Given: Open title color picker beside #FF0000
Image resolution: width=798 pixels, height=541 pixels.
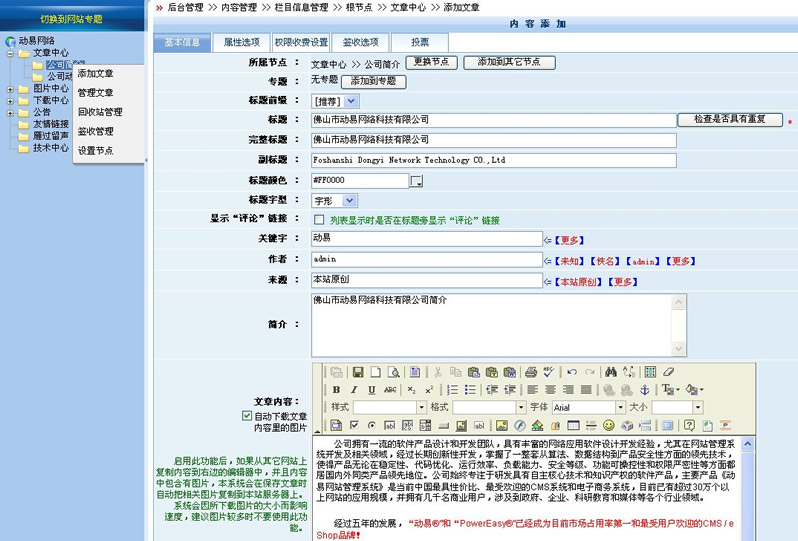Looking at the screenshot, I should click(416, 180).
